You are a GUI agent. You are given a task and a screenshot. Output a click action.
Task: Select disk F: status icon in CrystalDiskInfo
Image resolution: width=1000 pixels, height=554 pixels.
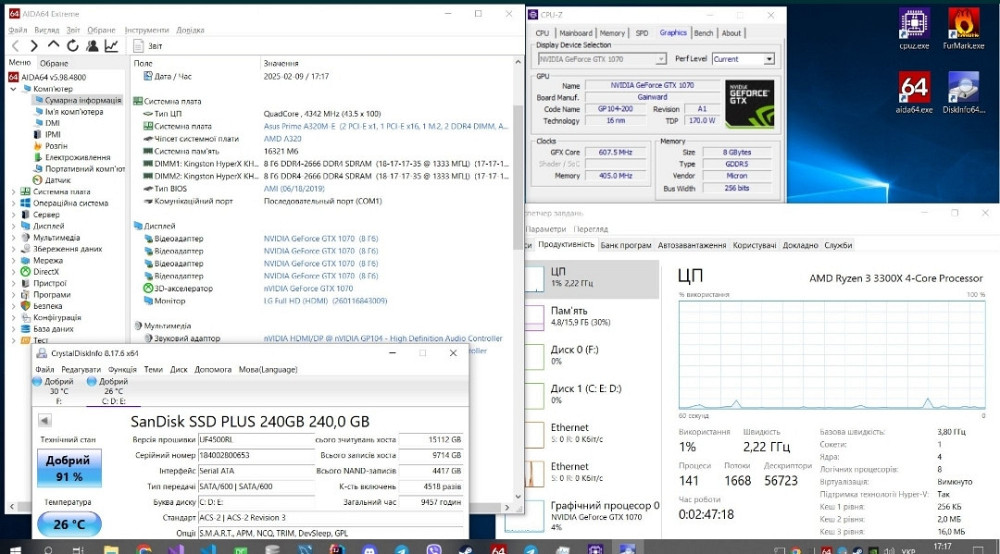(x=36, y=381)
